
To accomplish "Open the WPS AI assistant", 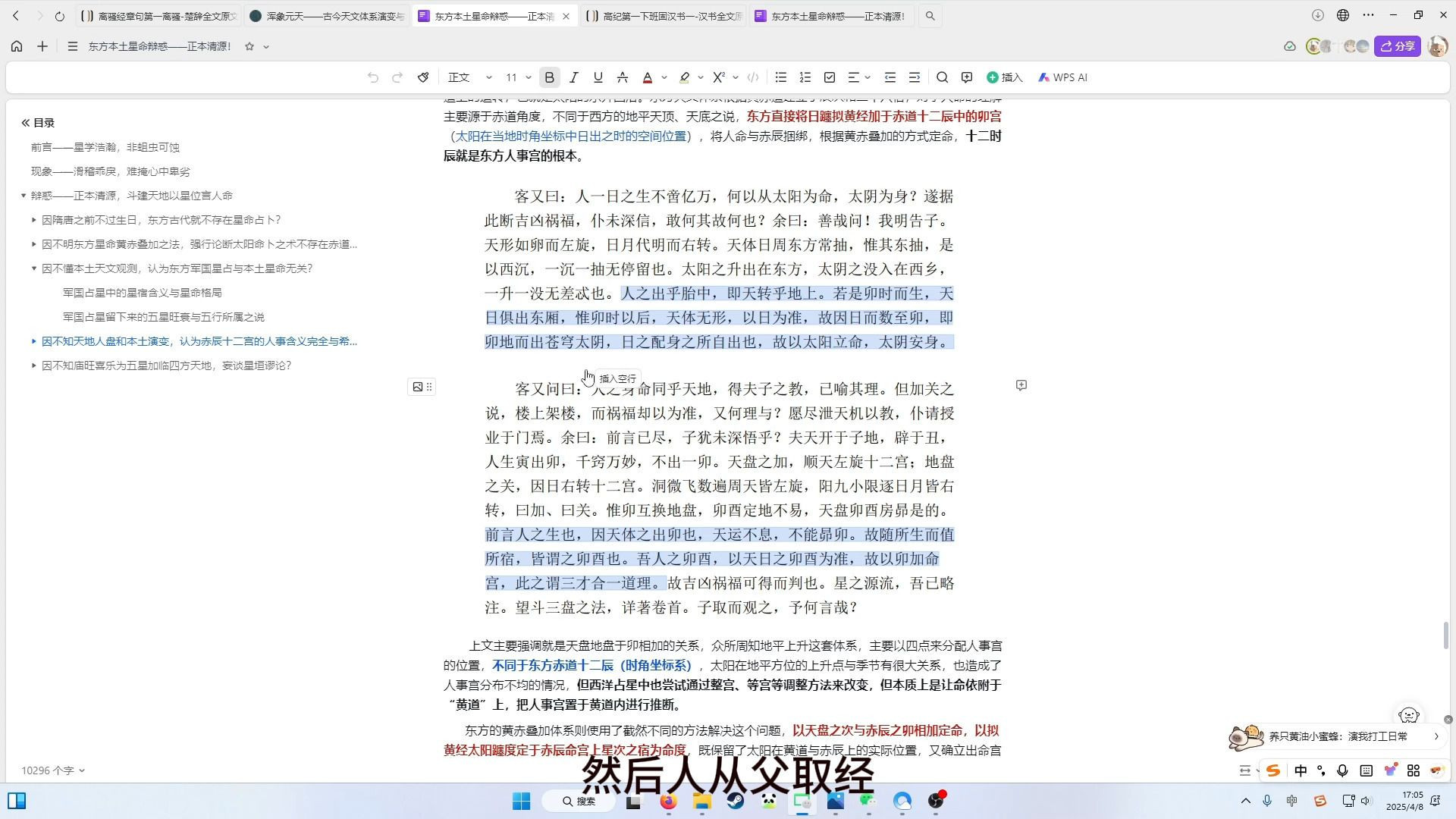I will 1063,77.
